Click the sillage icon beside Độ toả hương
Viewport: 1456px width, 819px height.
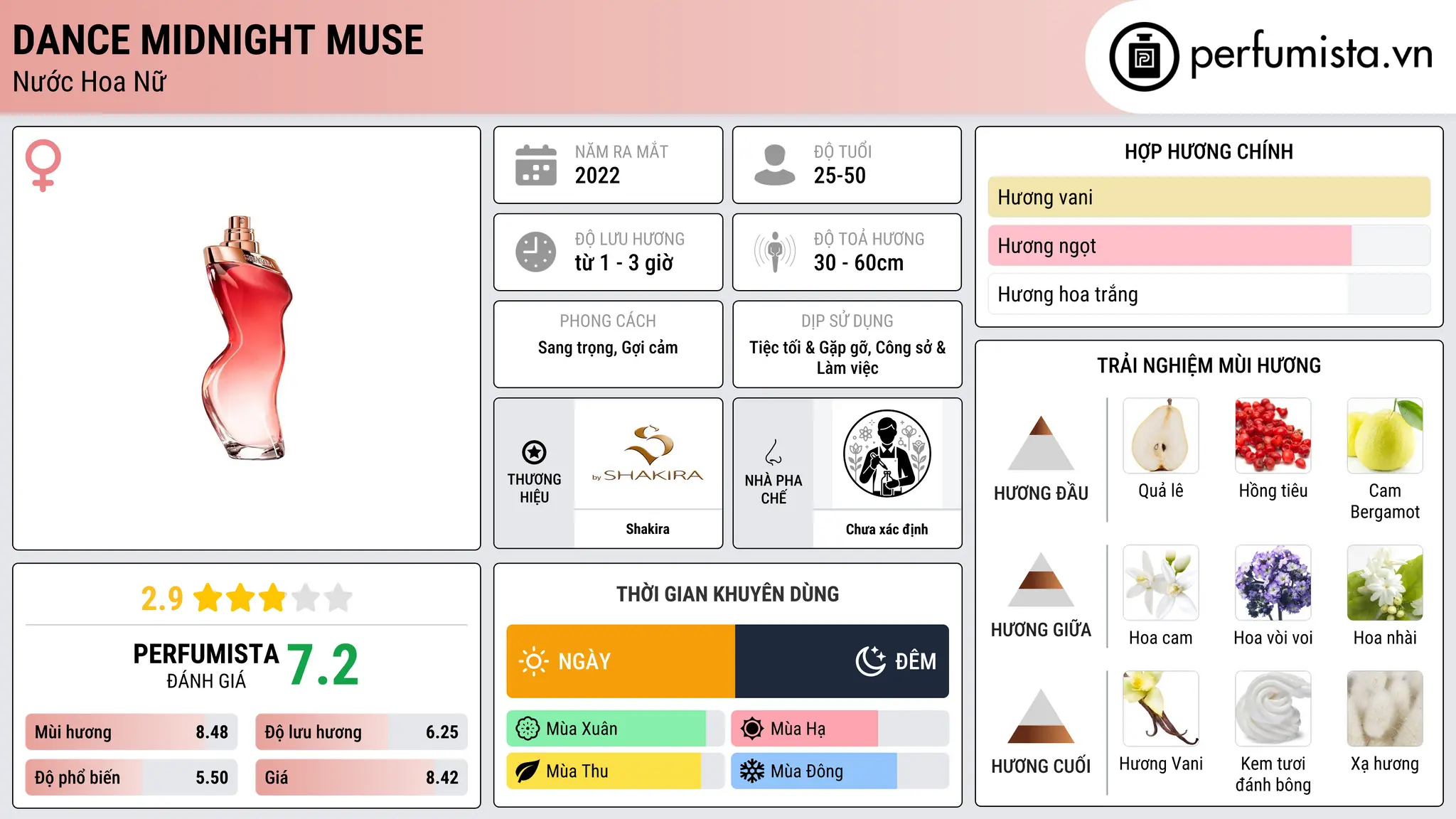774,252
